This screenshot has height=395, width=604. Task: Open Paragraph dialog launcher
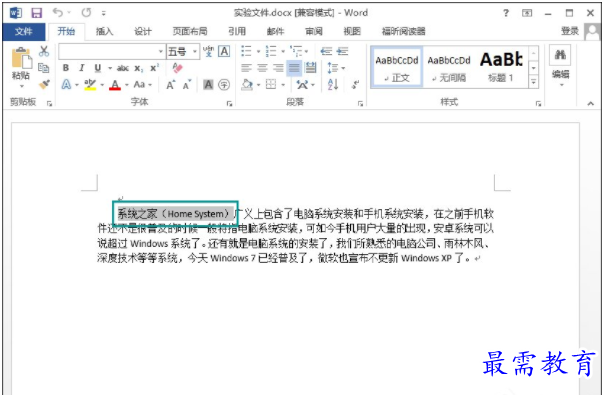(361, 103)
